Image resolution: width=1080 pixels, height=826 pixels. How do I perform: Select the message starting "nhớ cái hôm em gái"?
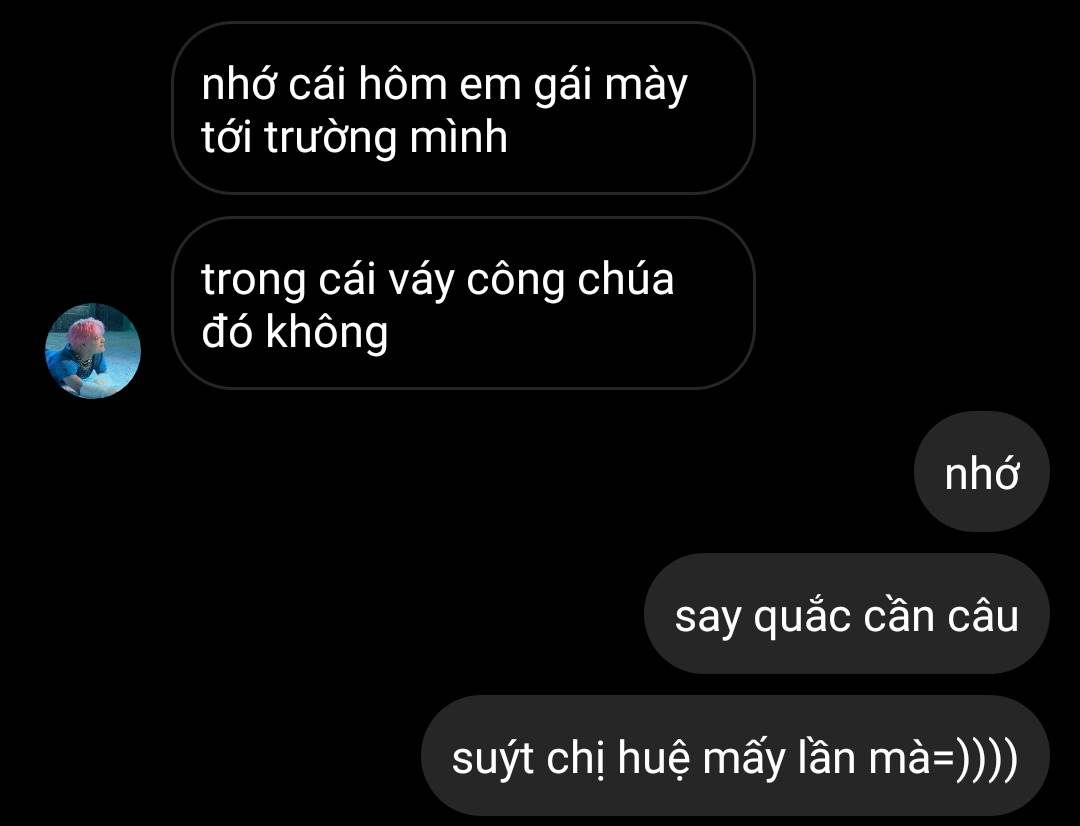click(463, 108)
